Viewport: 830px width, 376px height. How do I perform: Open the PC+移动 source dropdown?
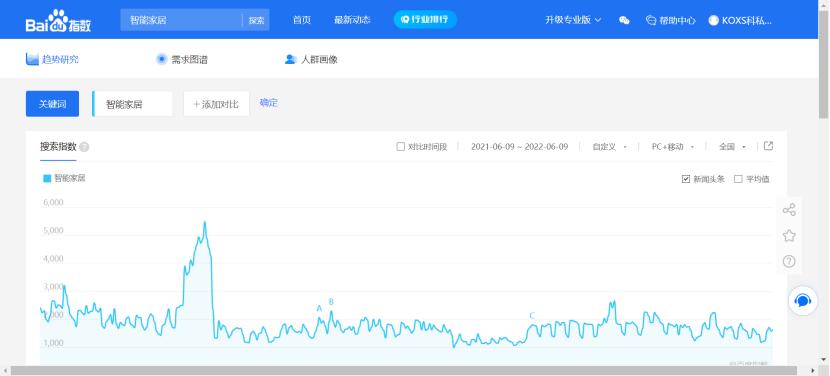pyautogui.click(x=673, y=147)
